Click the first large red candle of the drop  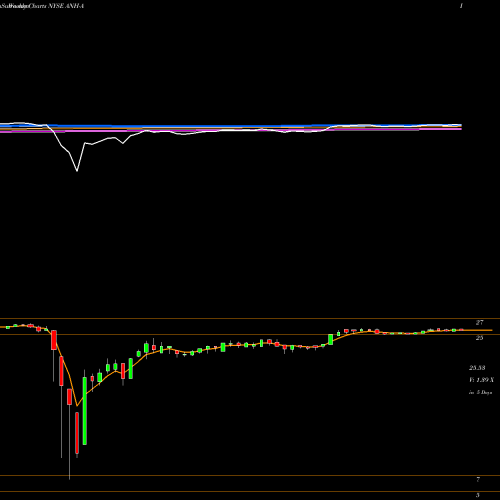tap(54, 340)
